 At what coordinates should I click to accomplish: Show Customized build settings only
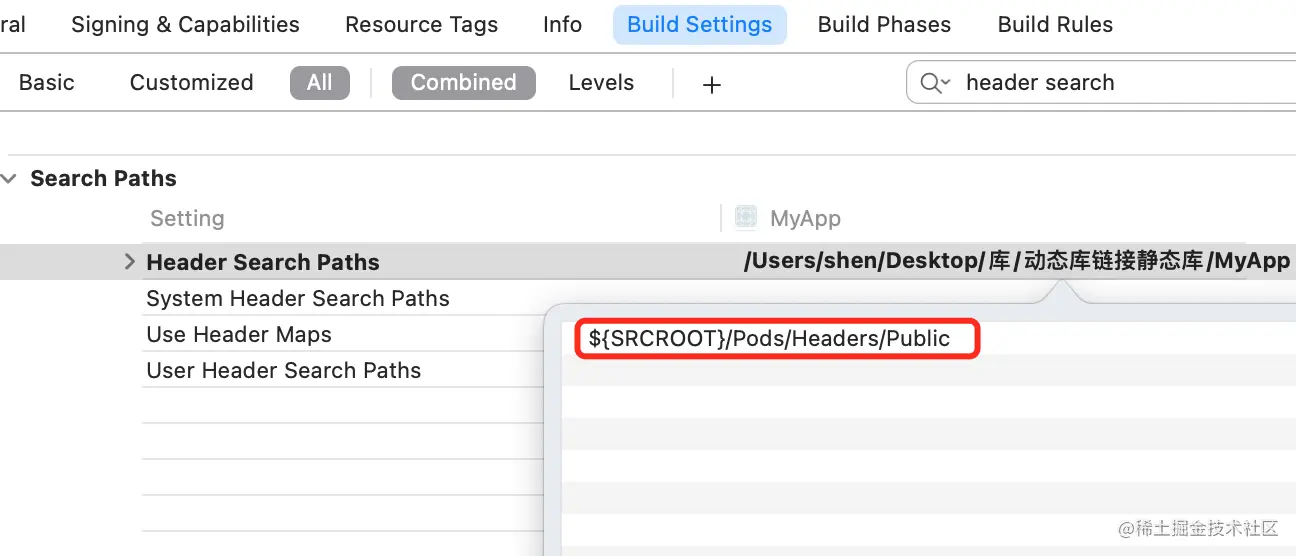click(191, 83)
